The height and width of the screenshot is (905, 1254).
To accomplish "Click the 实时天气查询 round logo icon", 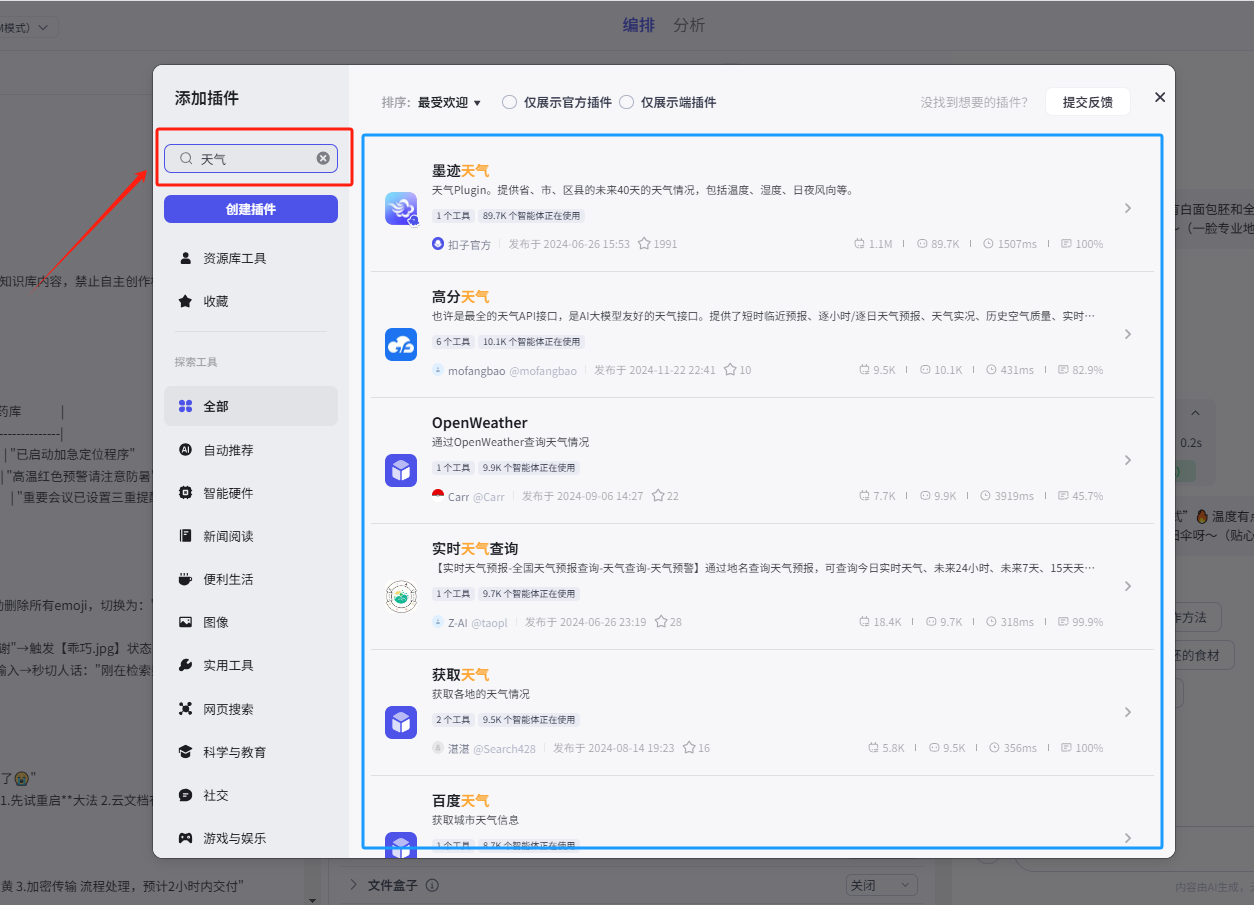I will click(x=401, y=596).
